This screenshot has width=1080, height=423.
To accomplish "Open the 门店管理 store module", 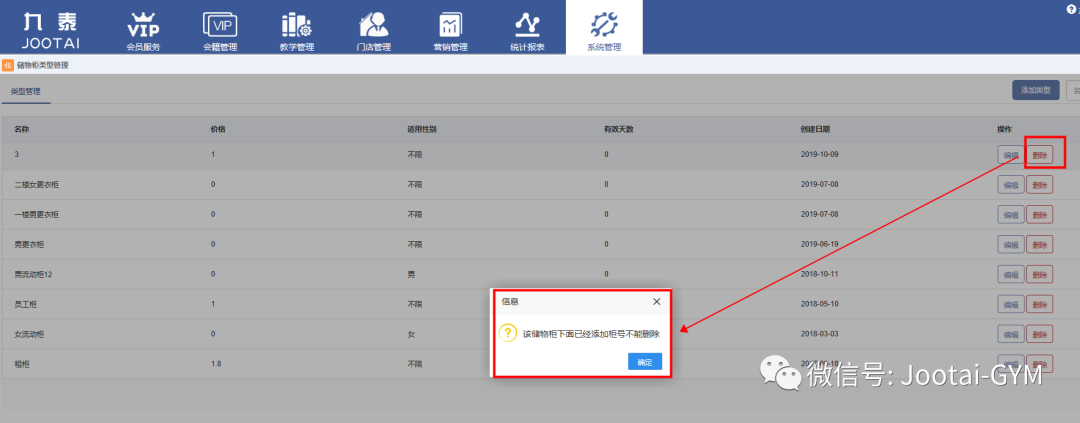I will (373, 30).
